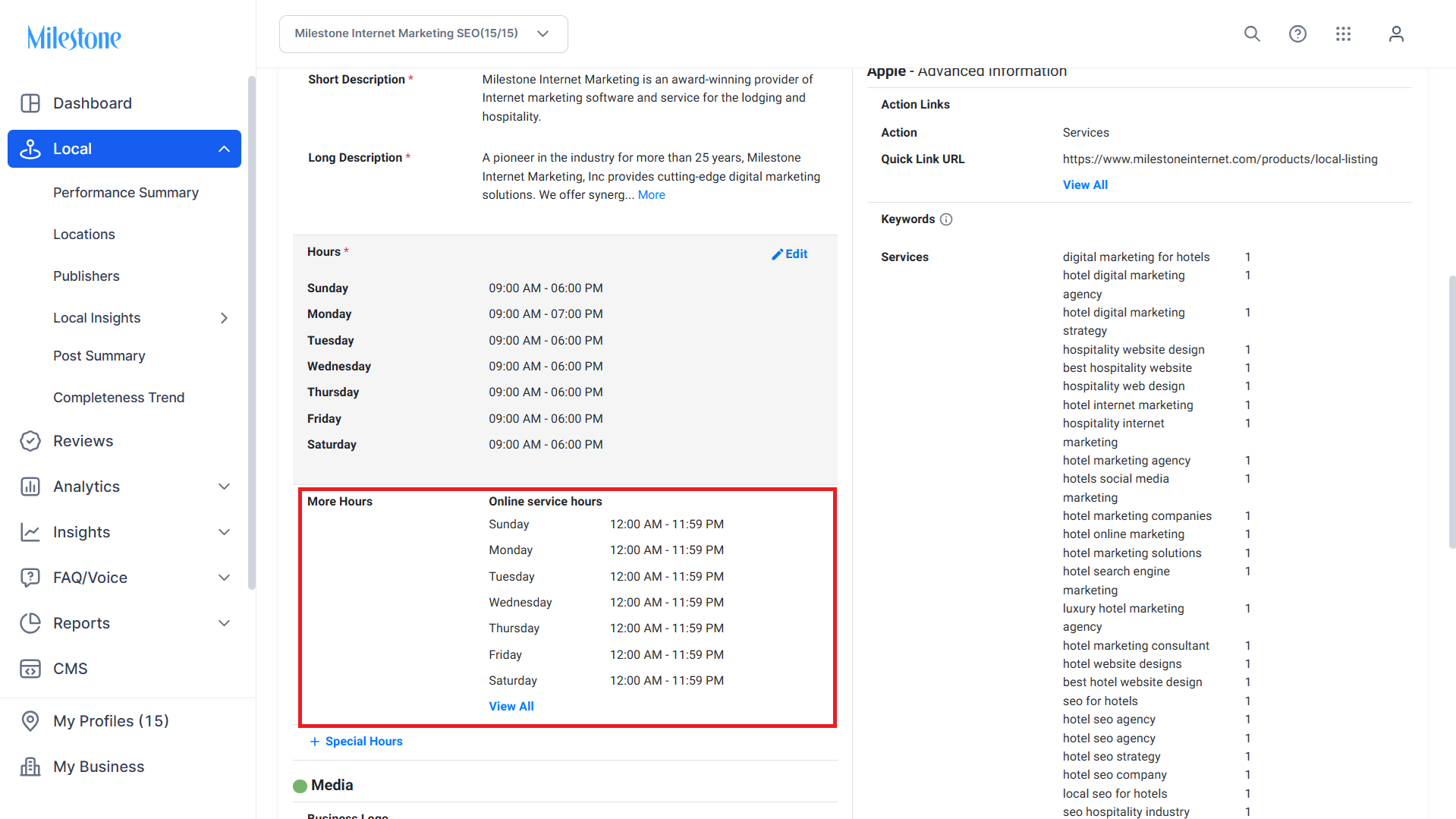Expand the FAQ/Voice chevron

pyautogui.click(x=224, y=578)
